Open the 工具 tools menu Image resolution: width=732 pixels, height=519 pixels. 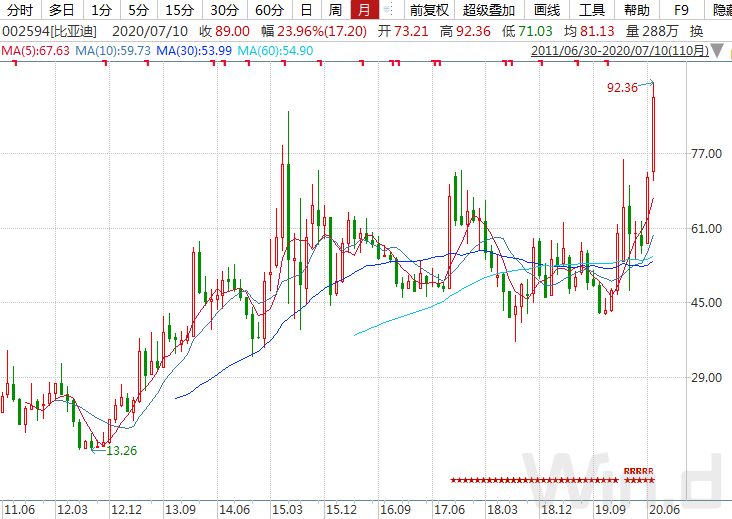click(x=591, y=10)
